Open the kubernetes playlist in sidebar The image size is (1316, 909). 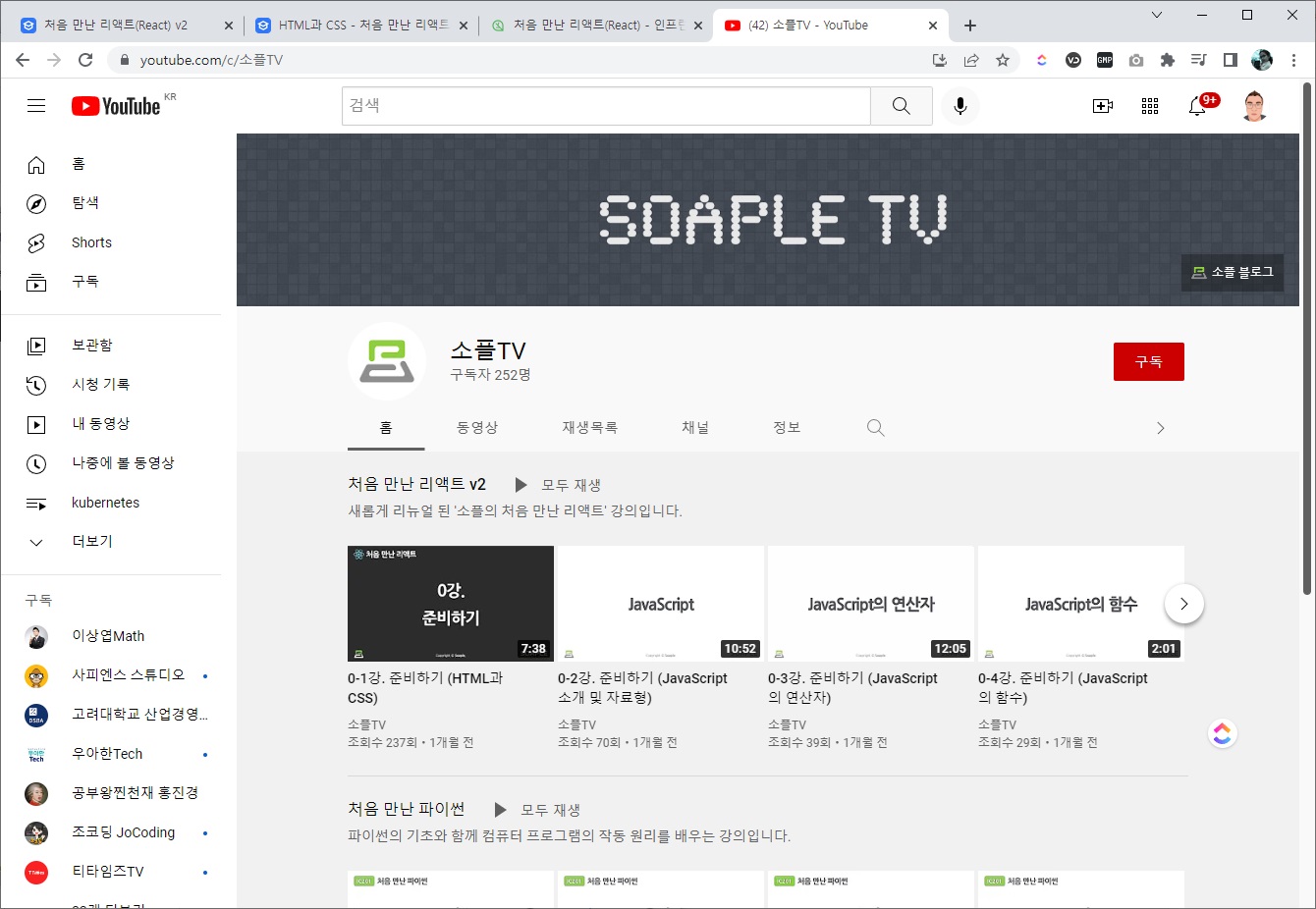click(x=111, y=503)
